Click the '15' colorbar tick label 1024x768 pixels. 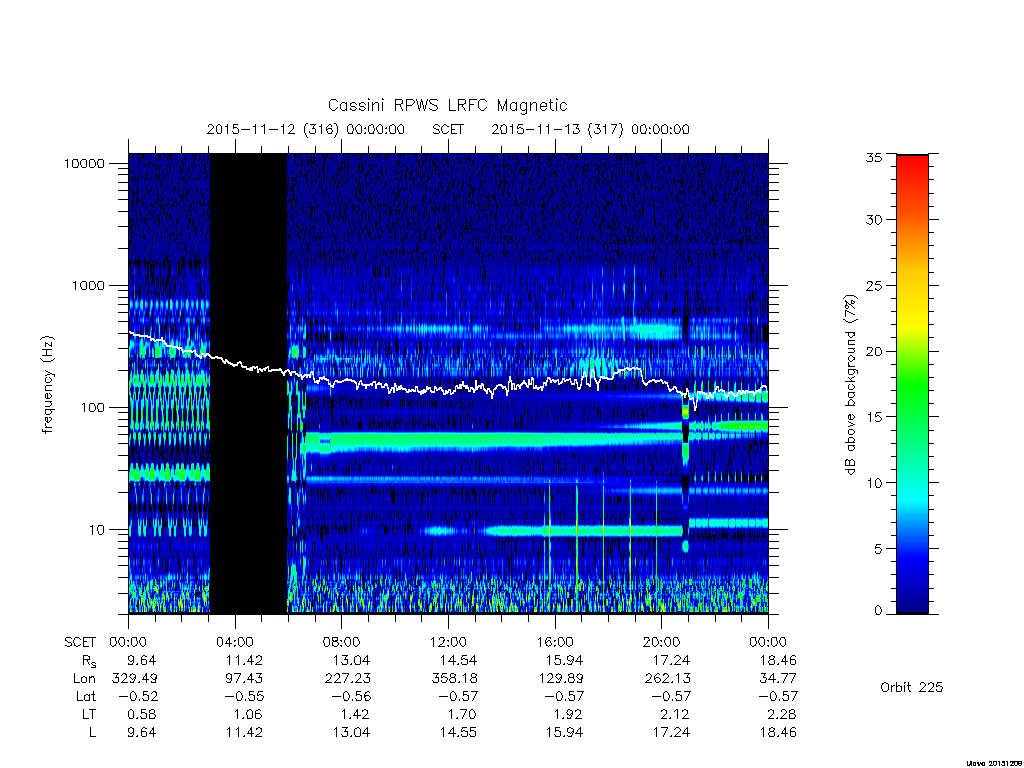tap(874, 417)
